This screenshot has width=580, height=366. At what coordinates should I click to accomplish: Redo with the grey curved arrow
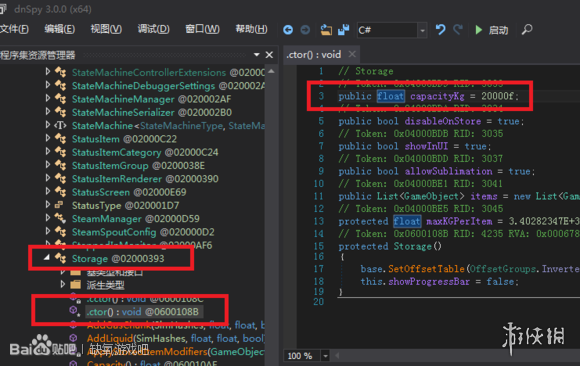click(x=458, y=30)
